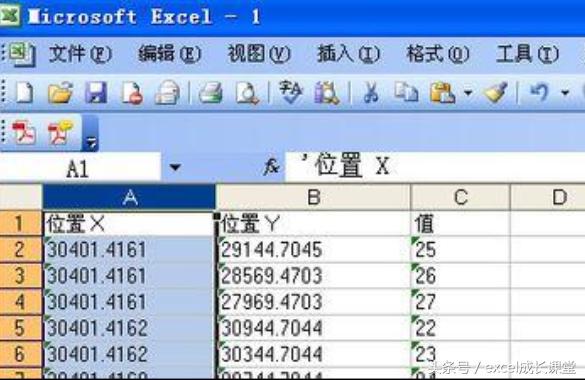Click cell C2 with value 25
This screenshot has width=585, height=380.
point(460,250)
